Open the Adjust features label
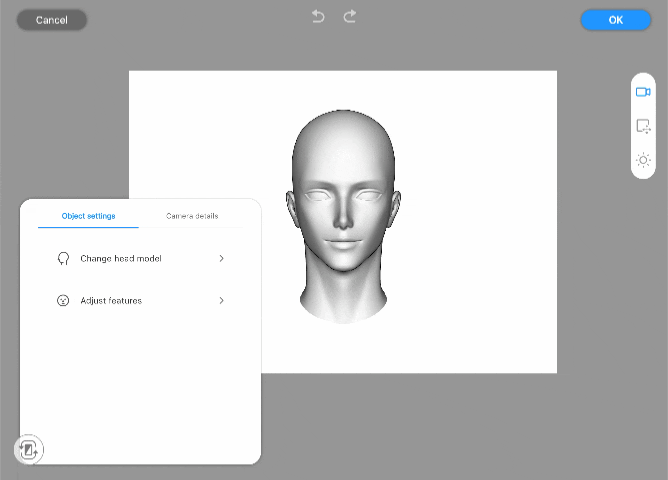The height and width of the screenshot is (480, 668). [111, 301]
